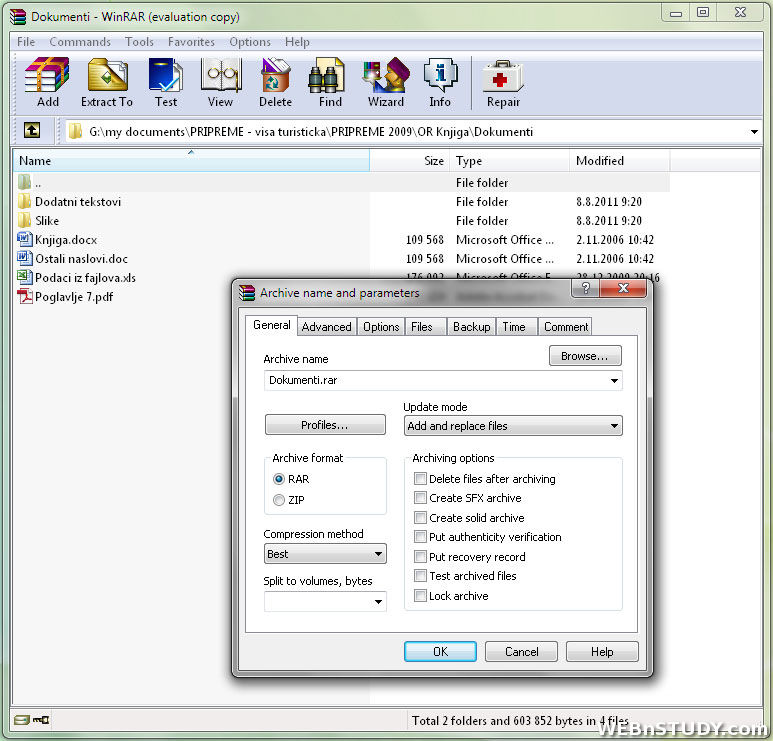Screen dimensions: 773x741
Task: Open the Options menu in menu bar
Action: [250, 42]
